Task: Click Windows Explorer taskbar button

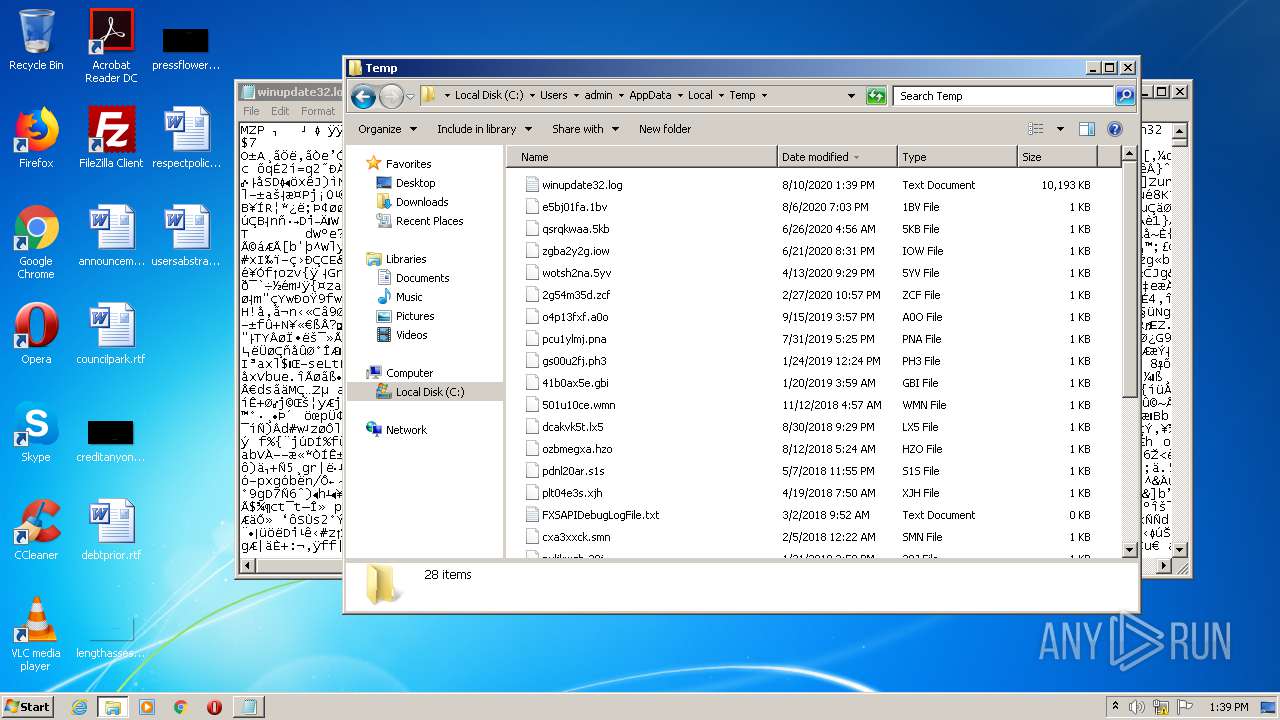Action: point(112,707)
